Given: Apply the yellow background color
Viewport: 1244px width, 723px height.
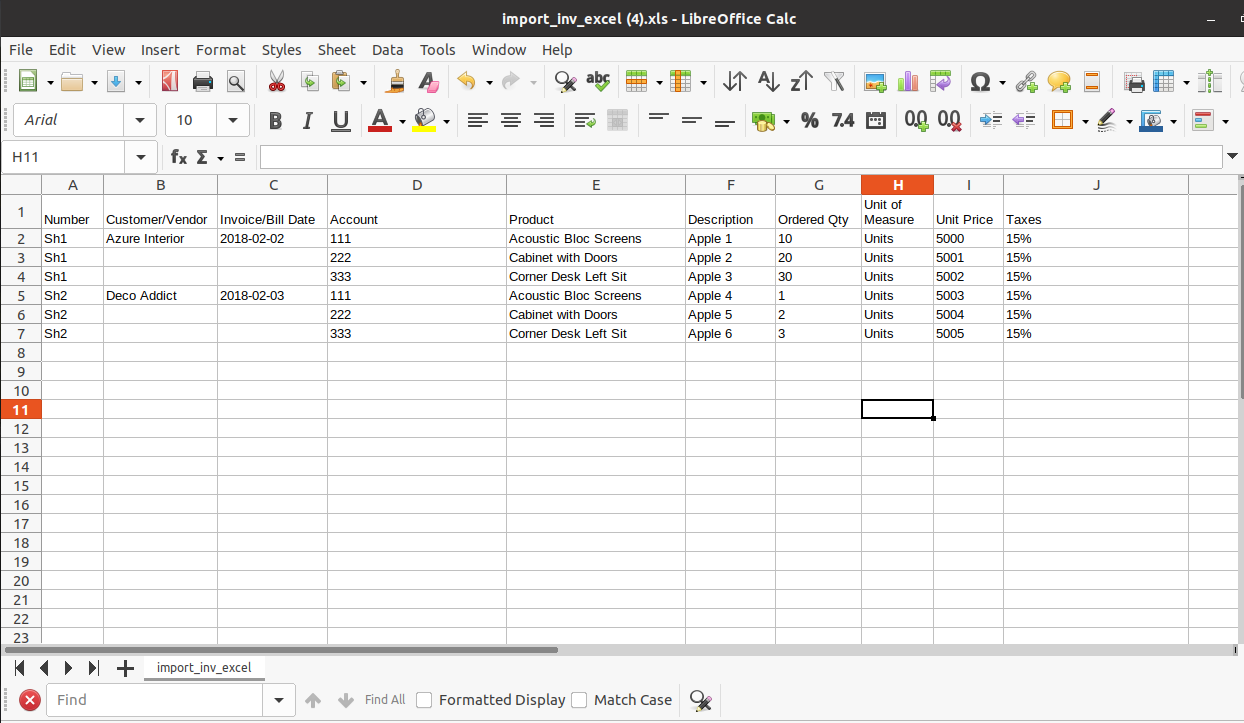Looking at the screenshot, I should pyautogui.click(x=424, y=121).
